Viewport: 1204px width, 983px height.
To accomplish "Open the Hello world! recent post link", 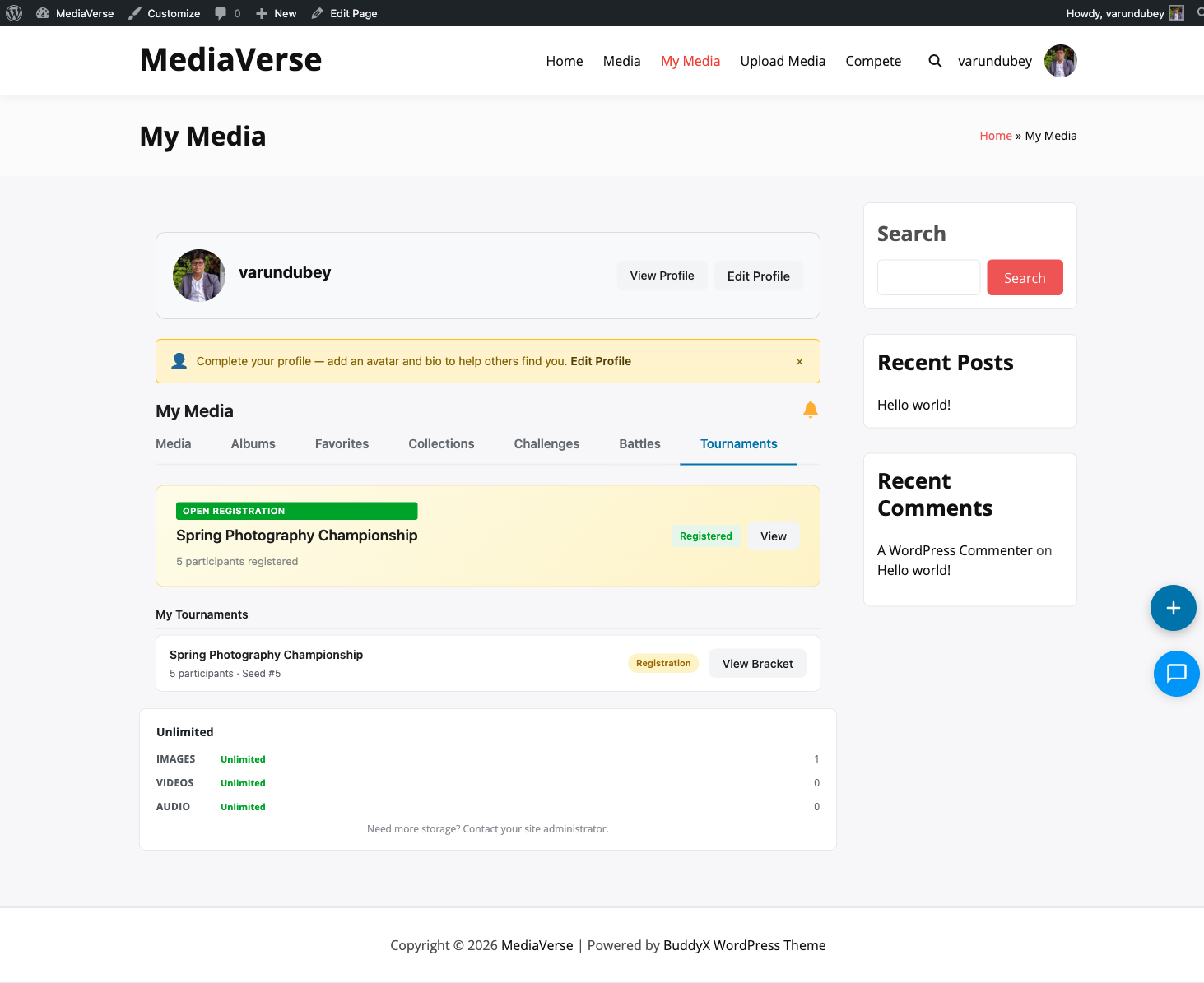I will coord(913,405).
